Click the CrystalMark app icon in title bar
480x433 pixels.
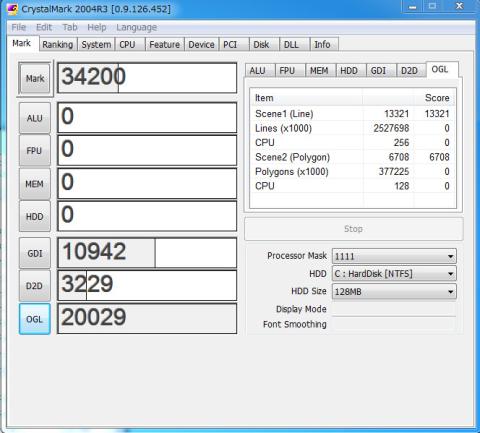point(12,9)
